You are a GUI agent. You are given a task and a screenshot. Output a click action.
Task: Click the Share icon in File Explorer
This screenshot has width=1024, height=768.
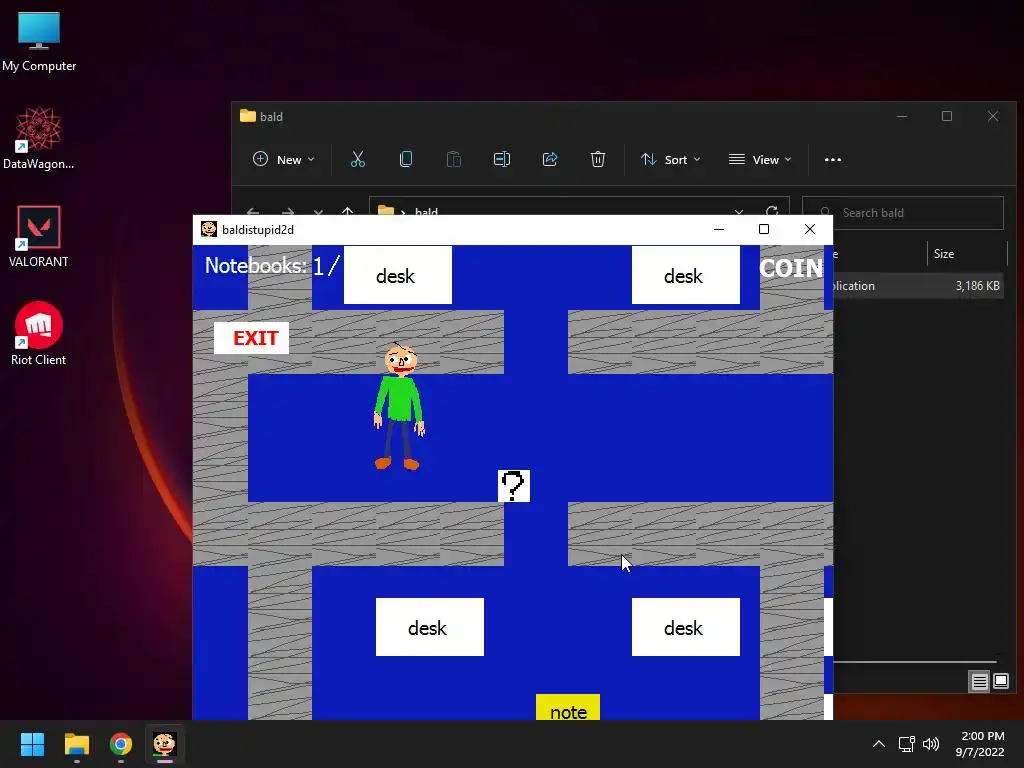[550, 159]
